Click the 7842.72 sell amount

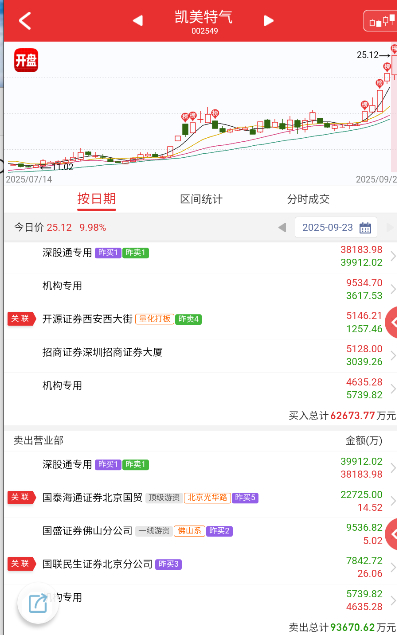364,561
